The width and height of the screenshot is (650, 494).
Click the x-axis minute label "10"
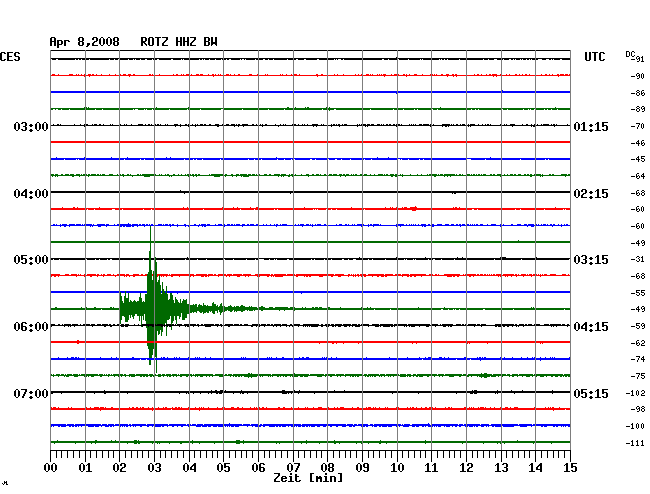point(397,468)
